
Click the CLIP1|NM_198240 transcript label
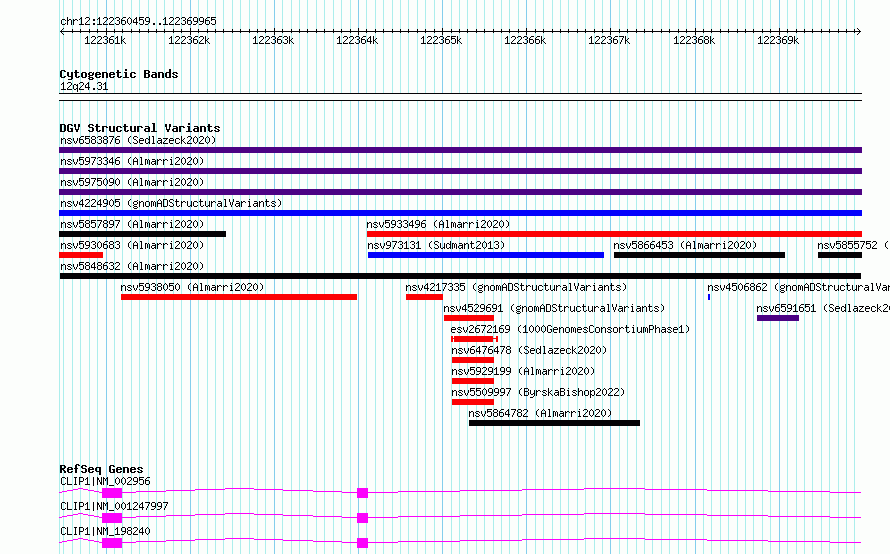click(105, 531)
